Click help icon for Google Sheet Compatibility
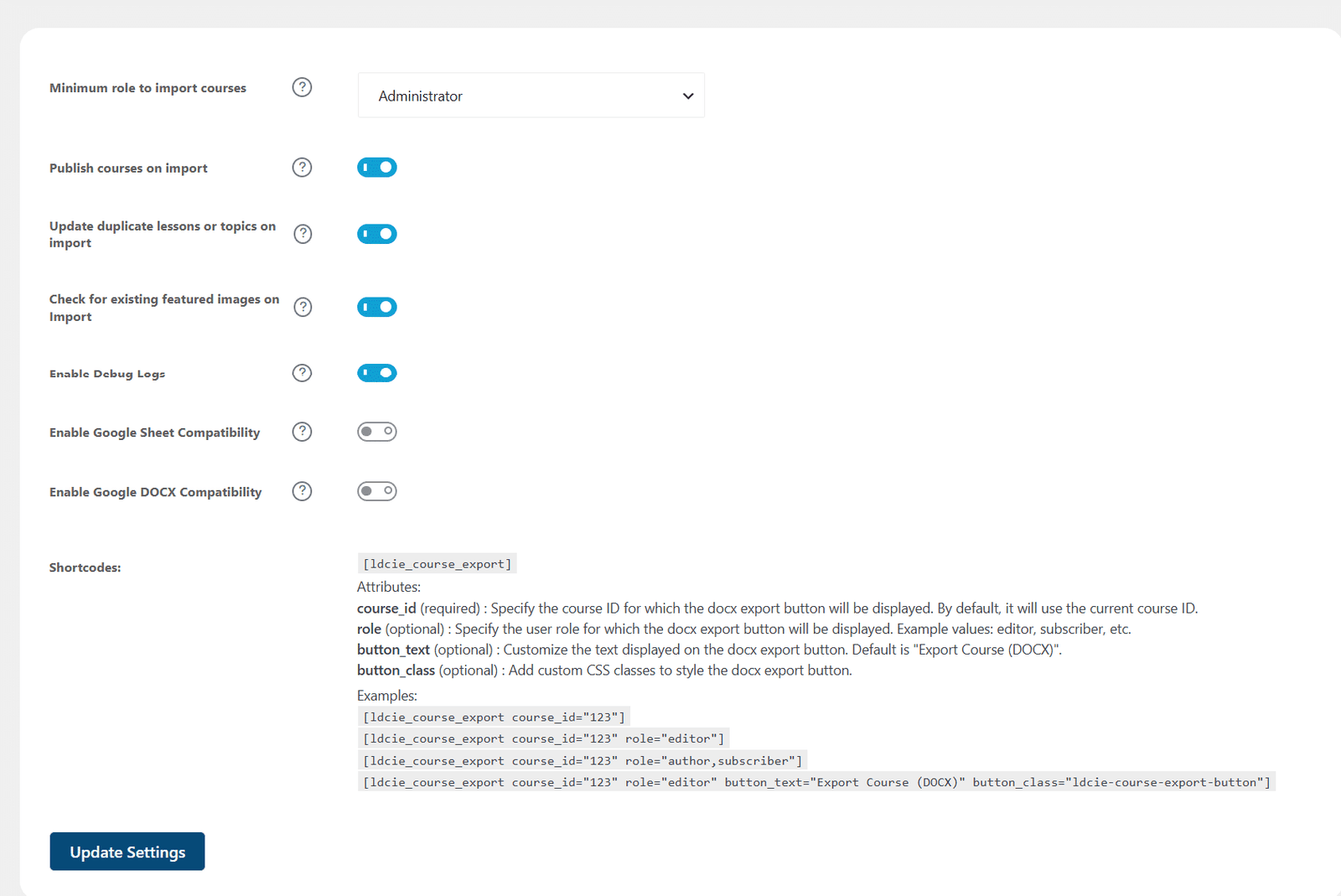Image resolution: width=1341 pixels, height=896 pixels. click(x=302, y=432)
